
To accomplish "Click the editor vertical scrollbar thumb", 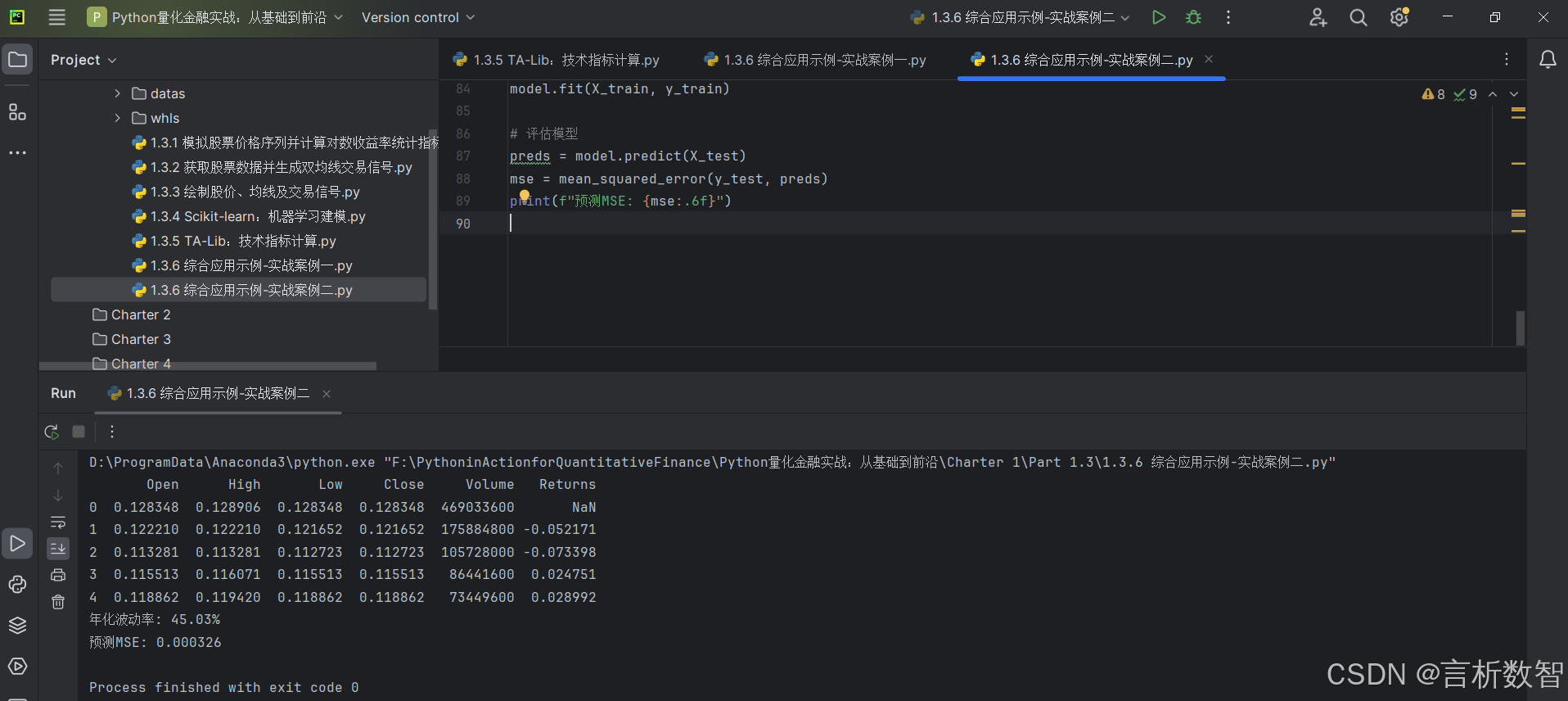I will pos(1520,328).
